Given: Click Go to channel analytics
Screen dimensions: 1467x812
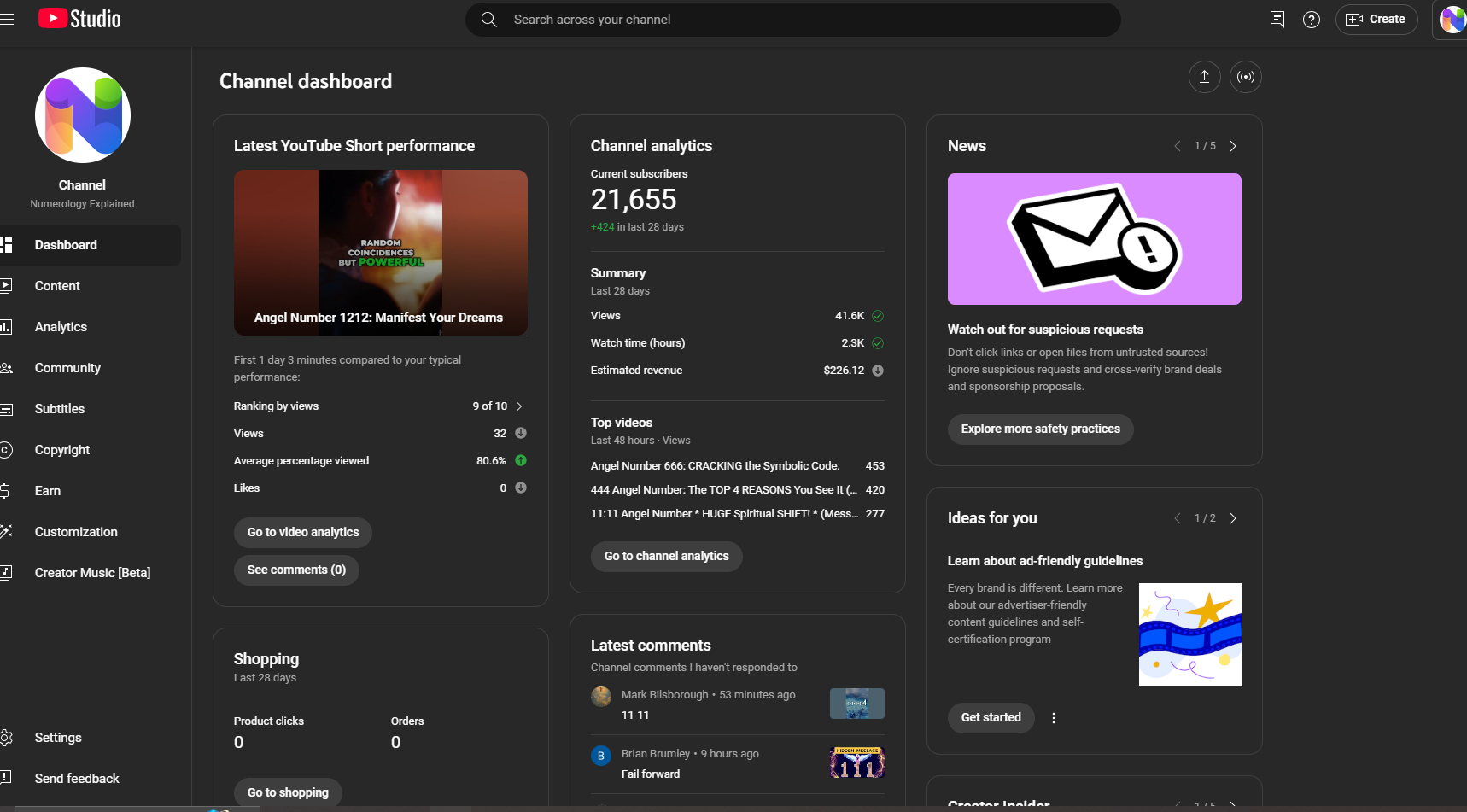Looking at the screenshot, I should click(667, 556).
